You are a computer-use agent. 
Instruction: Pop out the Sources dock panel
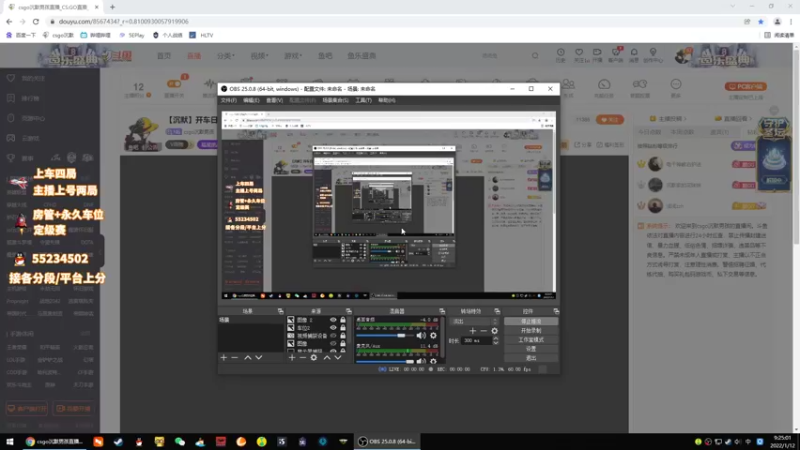point(348,311)
